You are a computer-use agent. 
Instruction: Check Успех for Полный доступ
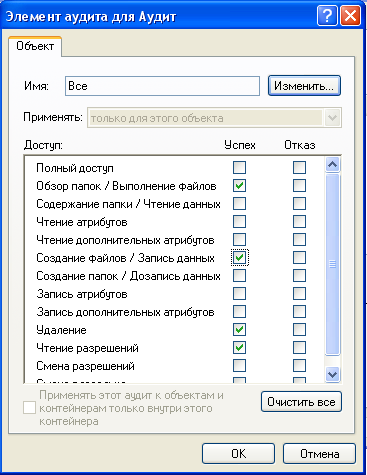coord(239,167)
